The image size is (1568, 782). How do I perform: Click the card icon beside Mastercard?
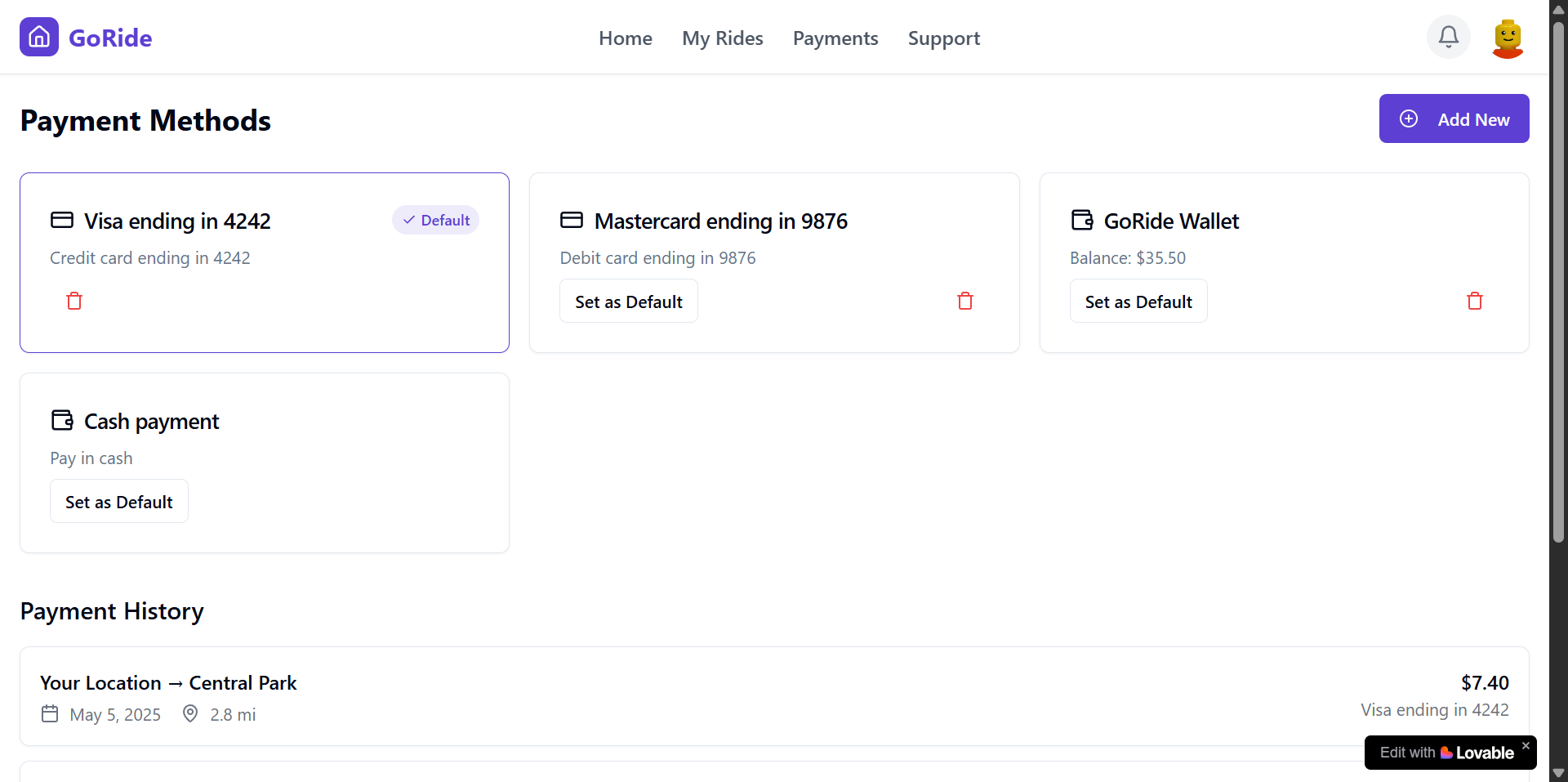tap(572, 220)
